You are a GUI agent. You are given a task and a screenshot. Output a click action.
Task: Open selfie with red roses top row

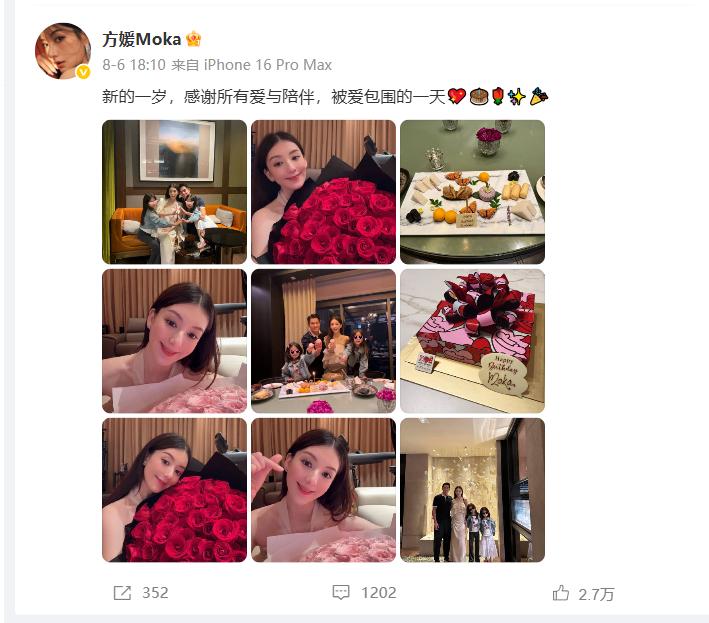coord(323,192)
